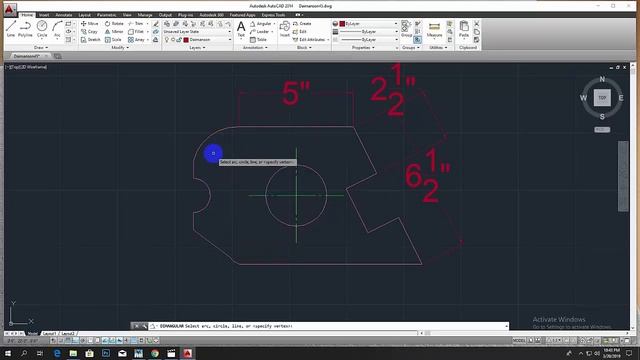The height and width of the screenshot is (360, 640).
Task: Expand the Block panel
Action: pos(304,48)
